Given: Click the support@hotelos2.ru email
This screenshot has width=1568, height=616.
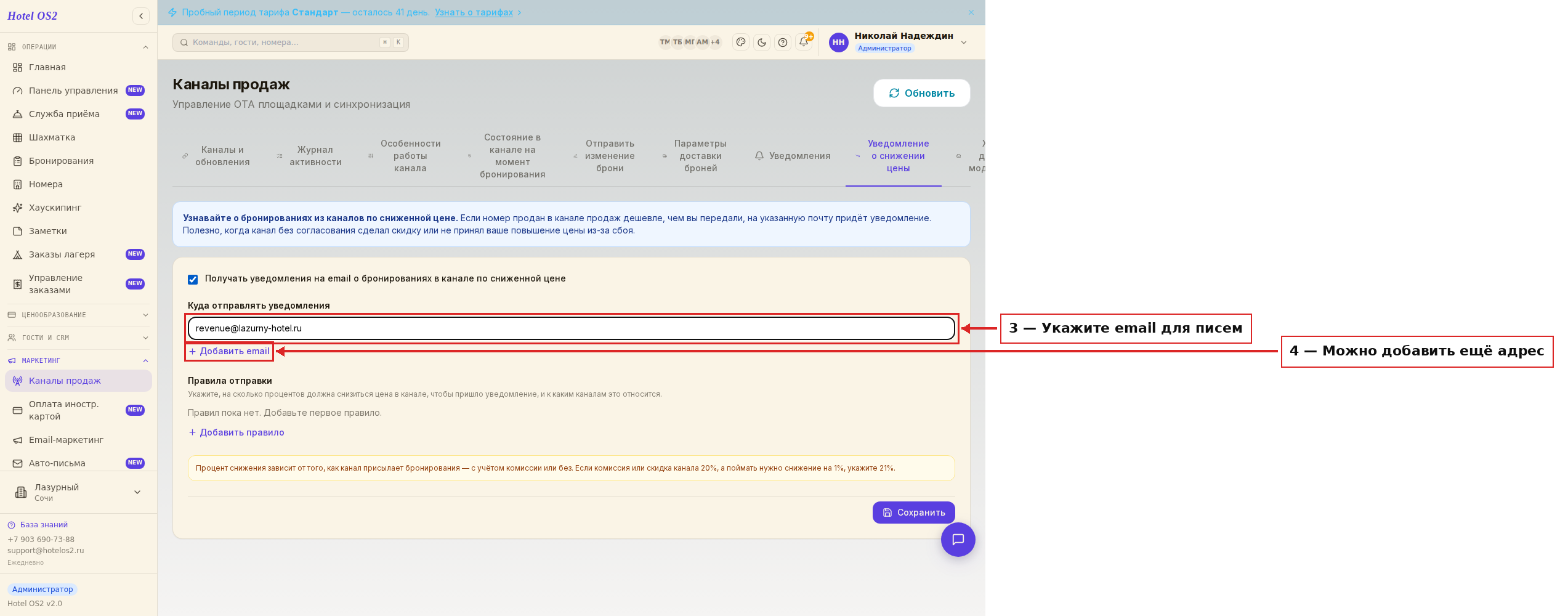Looking at the screenshot, I should (46, 551).
